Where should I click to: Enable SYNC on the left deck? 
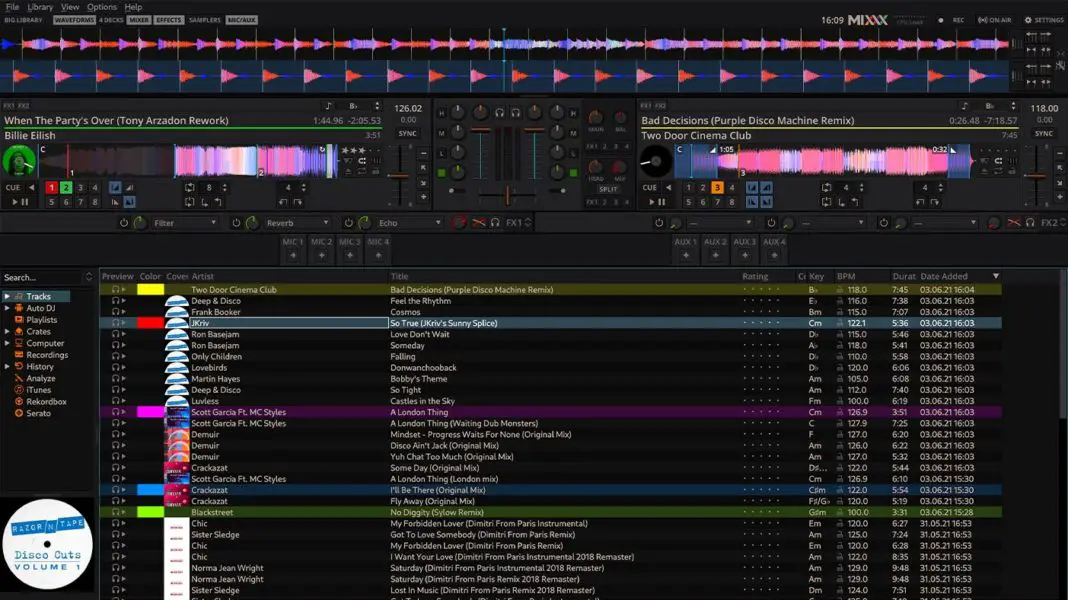click(407, 133)
